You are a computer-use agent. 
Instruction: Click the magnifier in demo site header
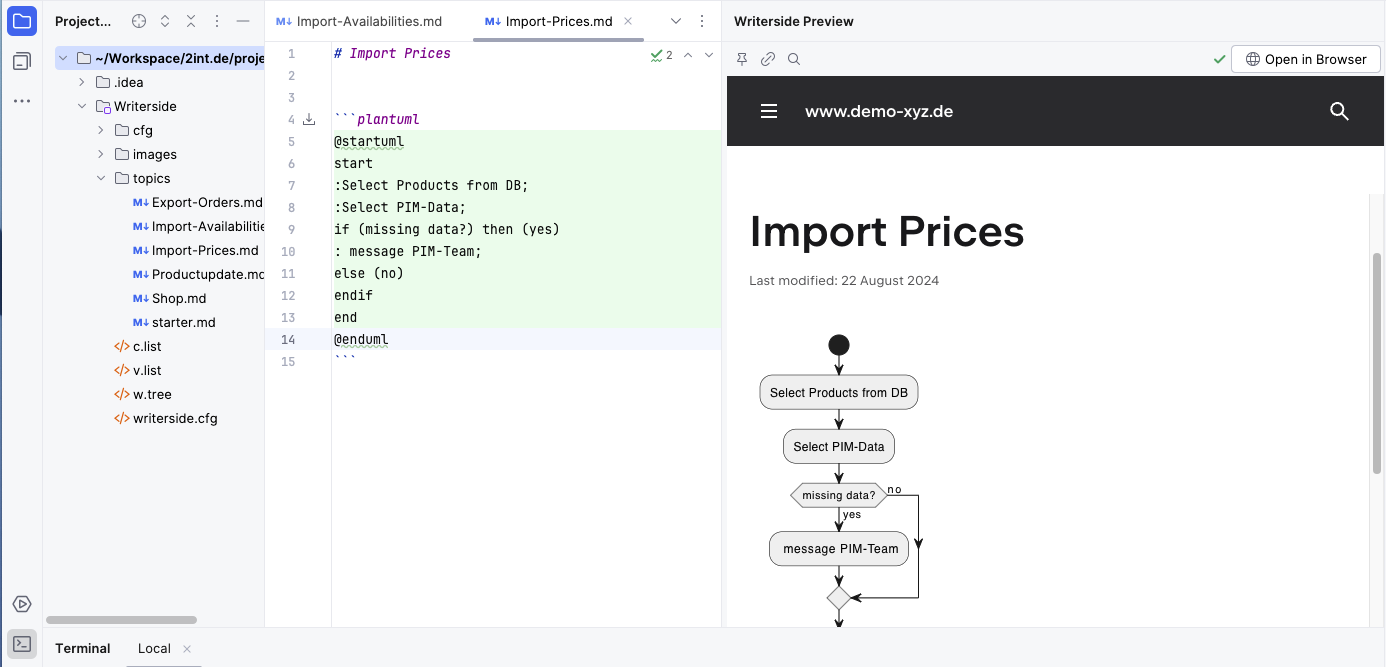(x=1339, y=111)
